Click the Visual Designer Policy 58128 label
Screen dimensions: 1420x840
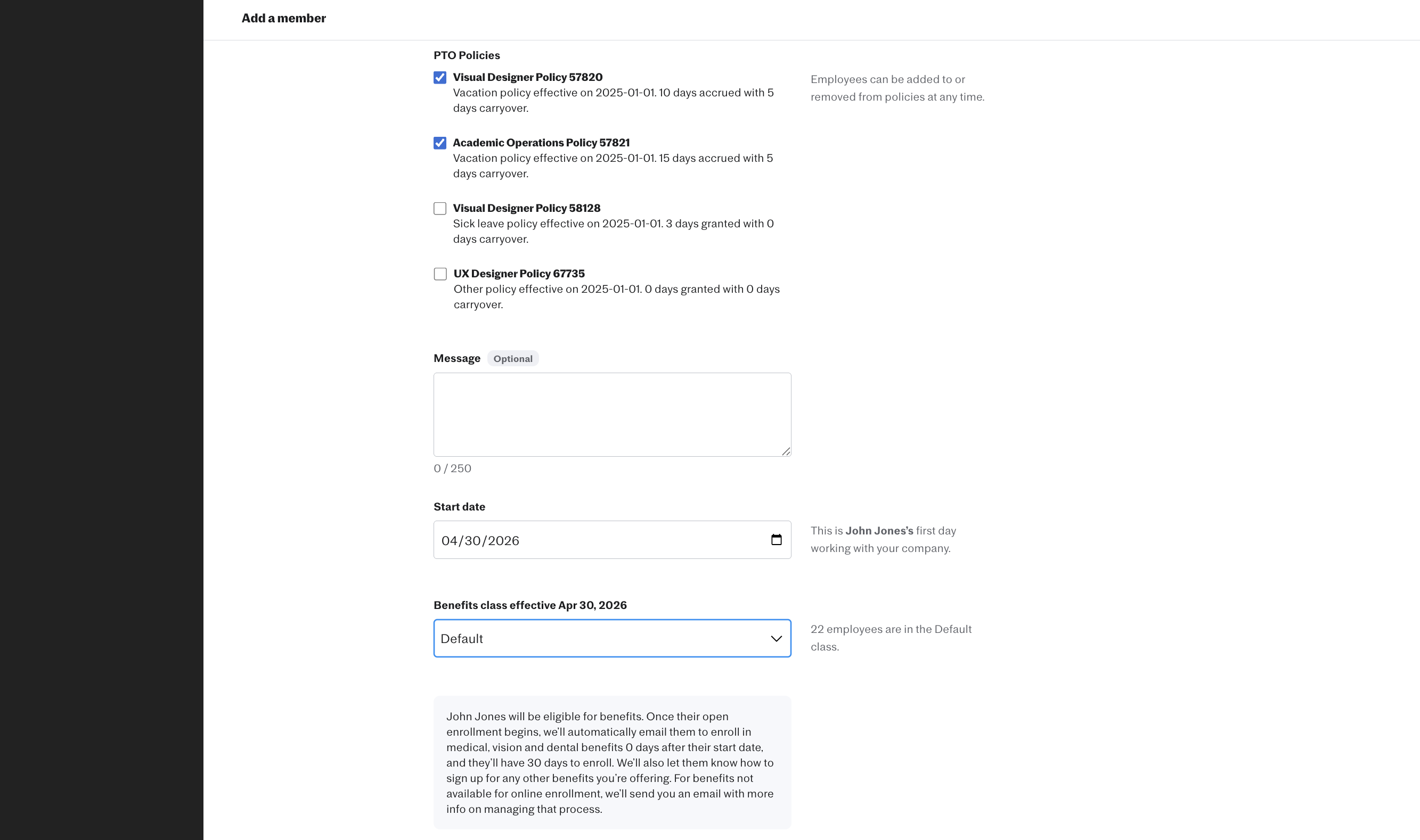526,208
